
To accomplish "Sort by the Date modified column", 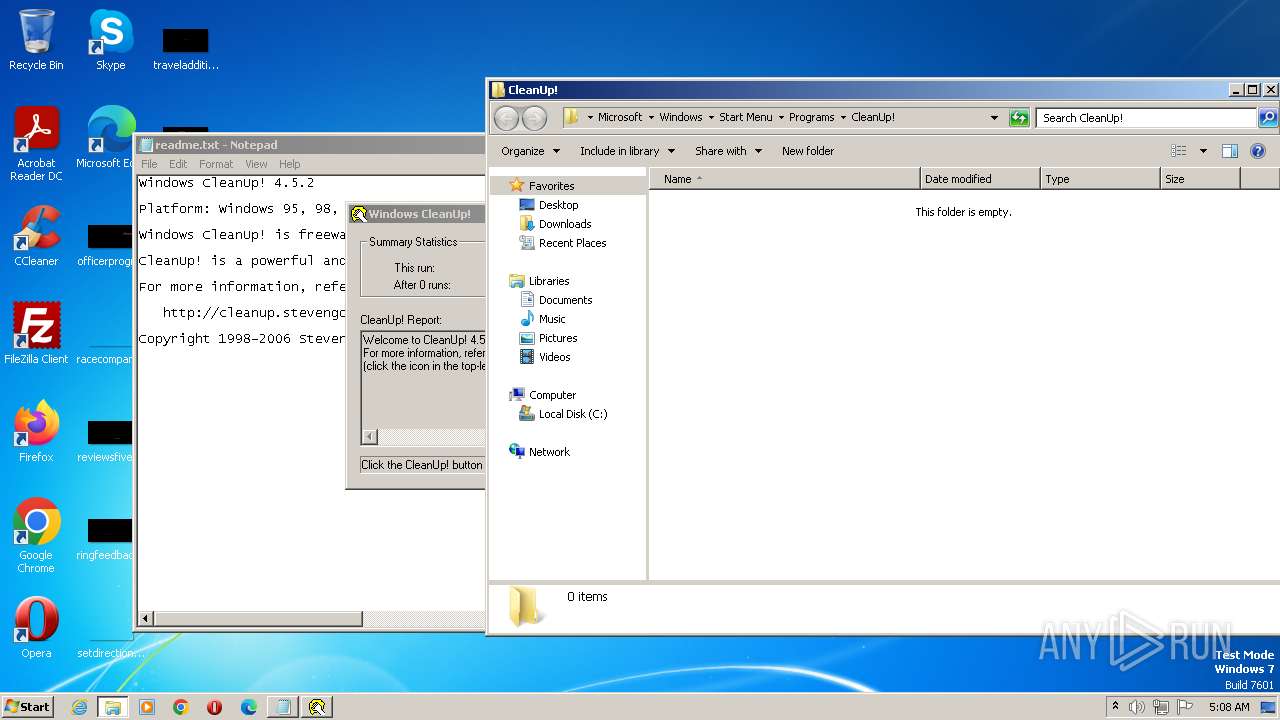I will coord(980,179).
